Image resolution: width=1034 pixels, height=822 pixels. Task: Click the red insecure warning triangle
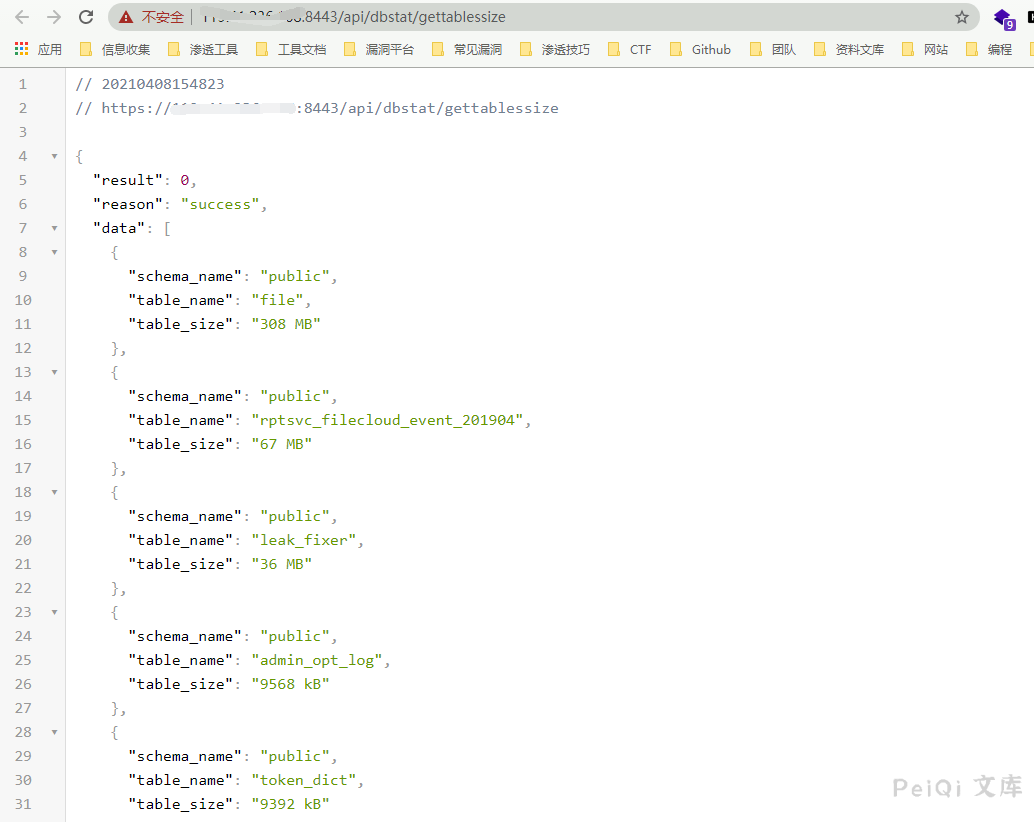[125, 17]
